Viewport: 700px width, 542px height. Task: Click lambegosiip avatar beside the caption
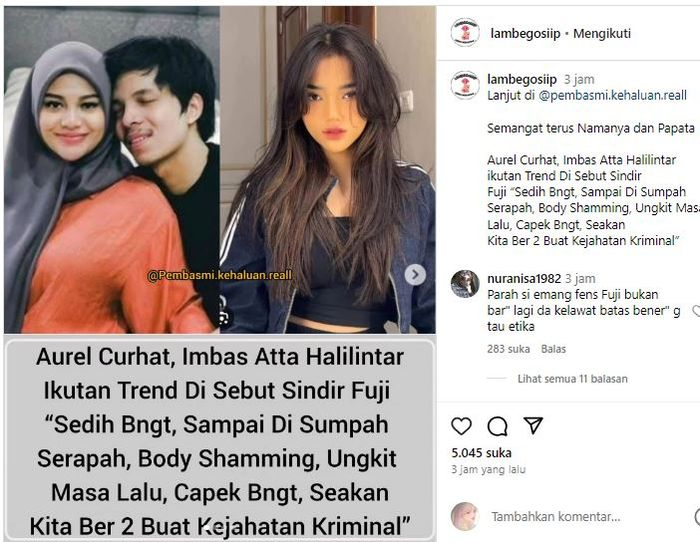point(465,84)
